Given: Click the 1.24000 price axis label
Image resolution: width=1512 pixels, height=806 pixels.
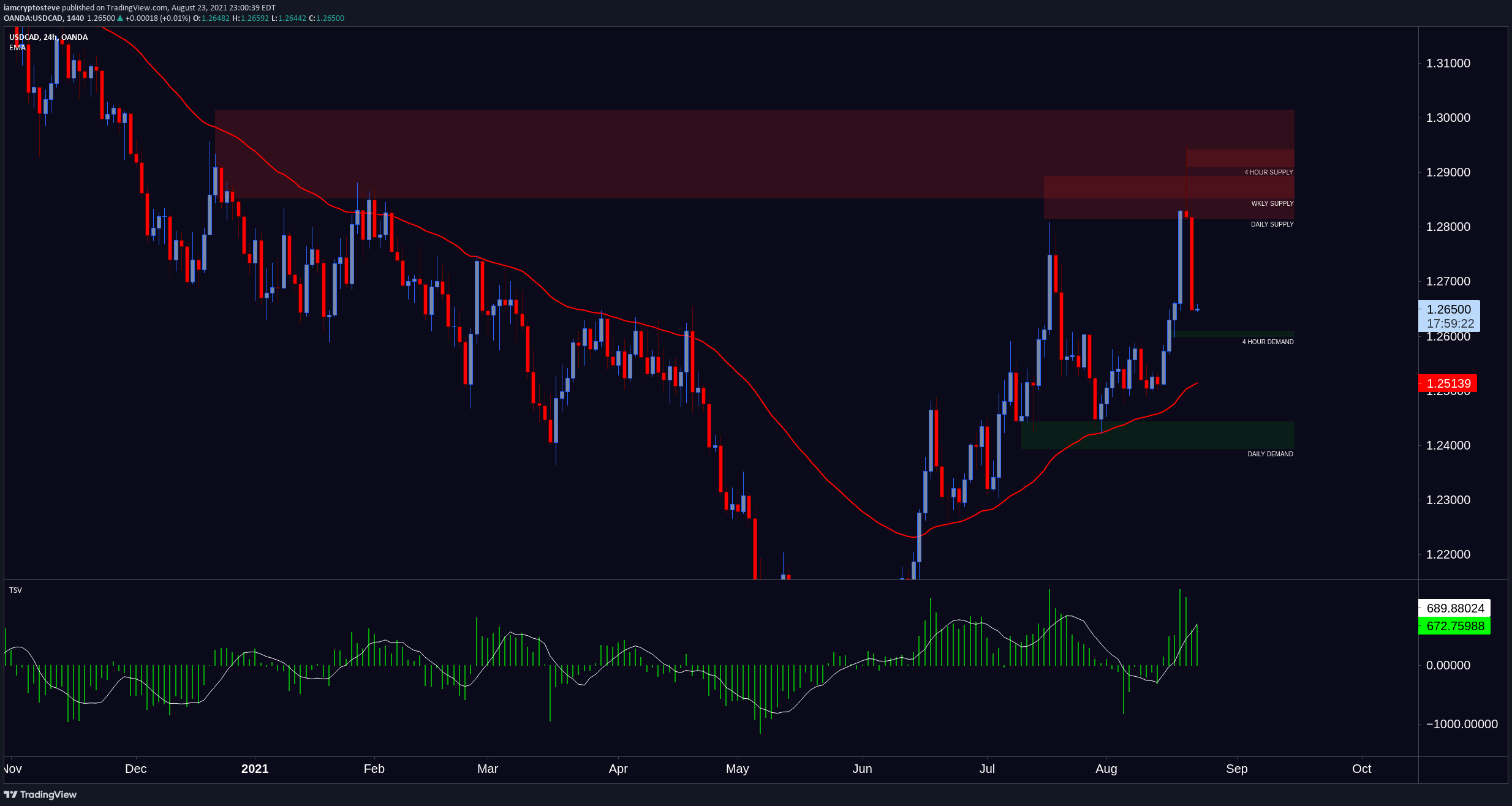Looking at the screenshot, I should coord(1448,445).
